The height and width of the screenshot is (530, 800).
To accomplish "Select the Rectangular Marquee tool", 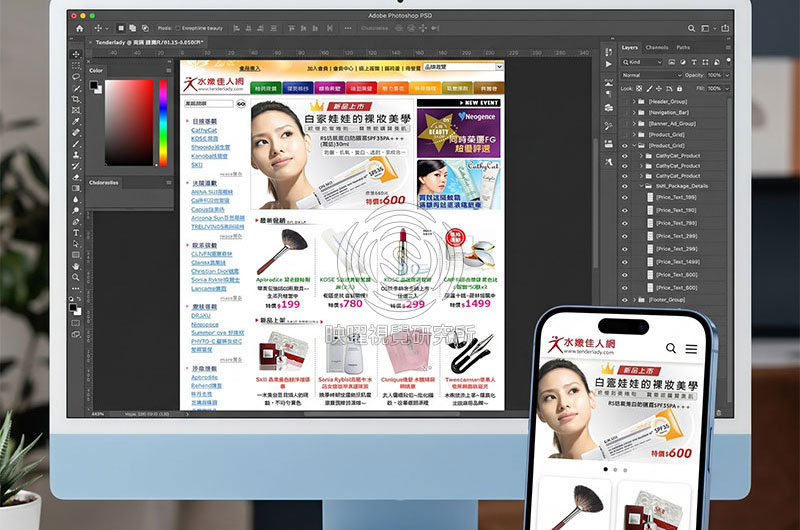I will pos(76,65).
